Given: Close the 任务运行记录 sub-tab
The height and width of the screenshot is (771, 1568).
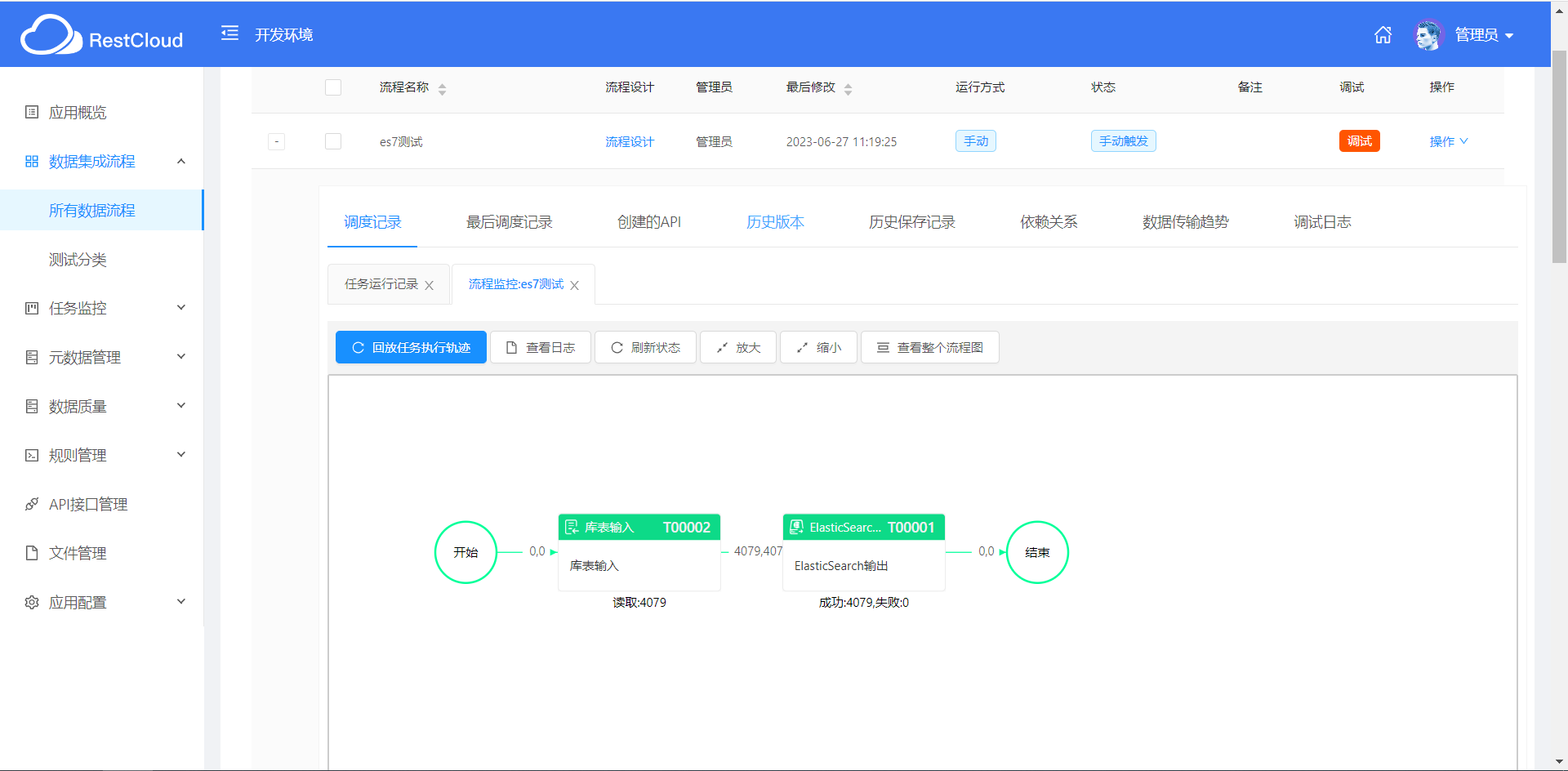Looking at the screenshot, I should click(x=430, y=285).
